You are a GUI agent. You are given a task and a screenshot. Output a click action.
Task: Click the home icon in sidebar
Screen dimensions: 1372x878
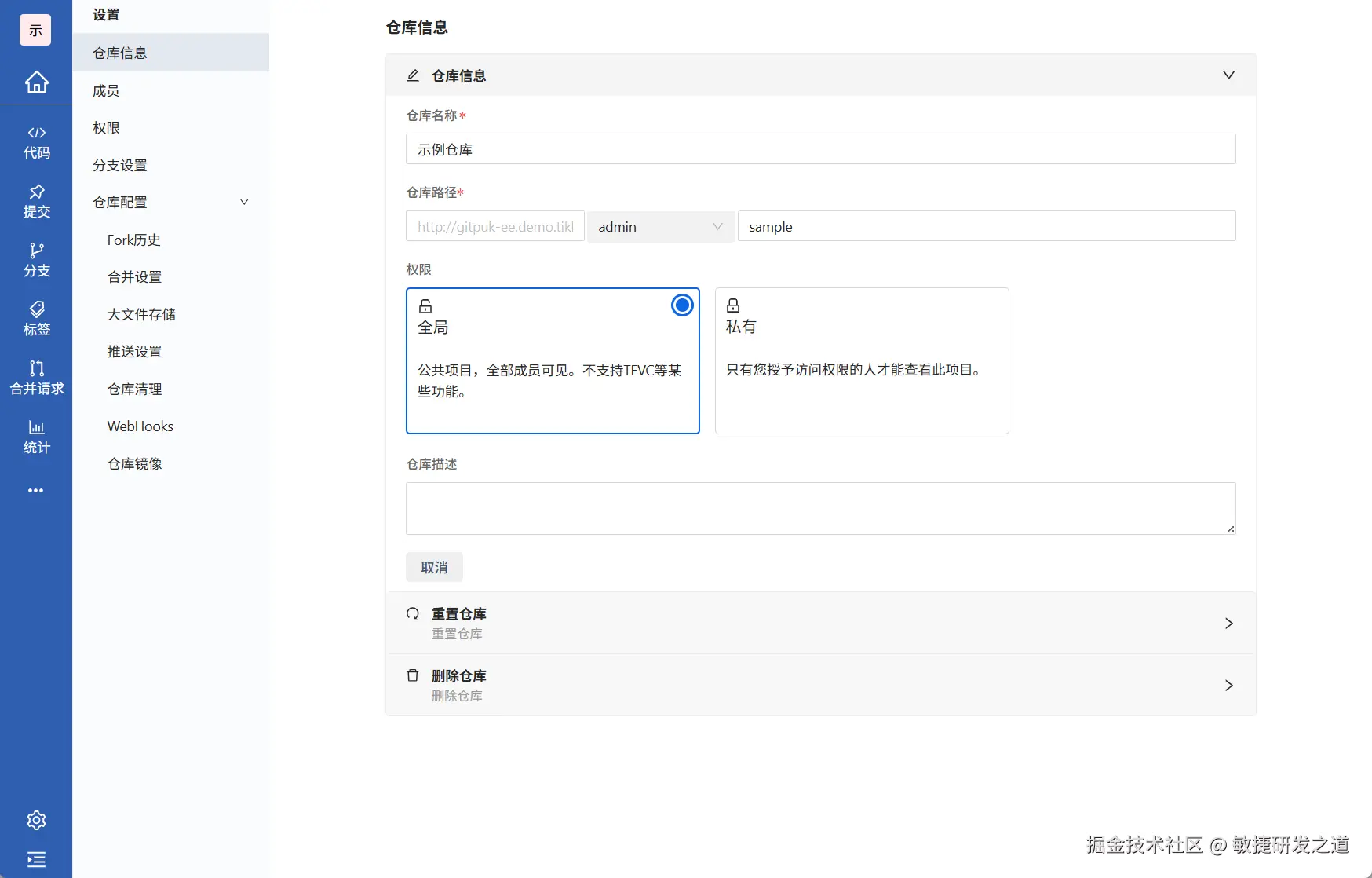(x=36, y=82)
